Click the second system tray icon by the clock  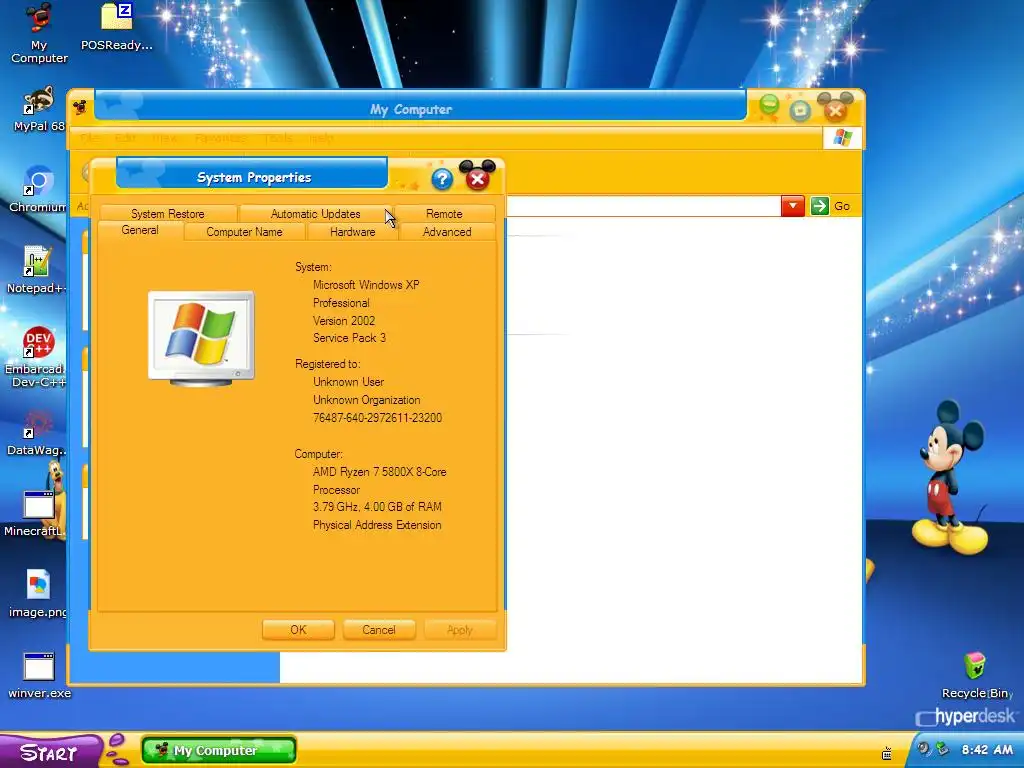pyautogui.click(x=941, y=749)
